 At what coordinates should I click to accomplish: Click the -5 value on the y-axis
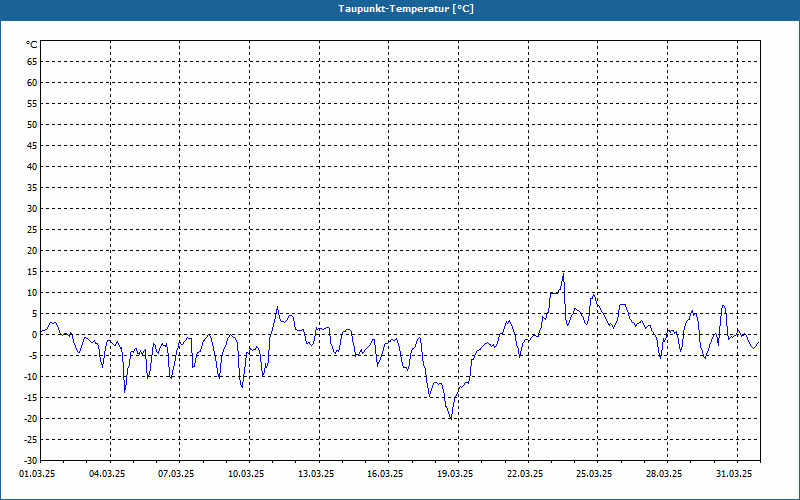click(x=33, y=356)
